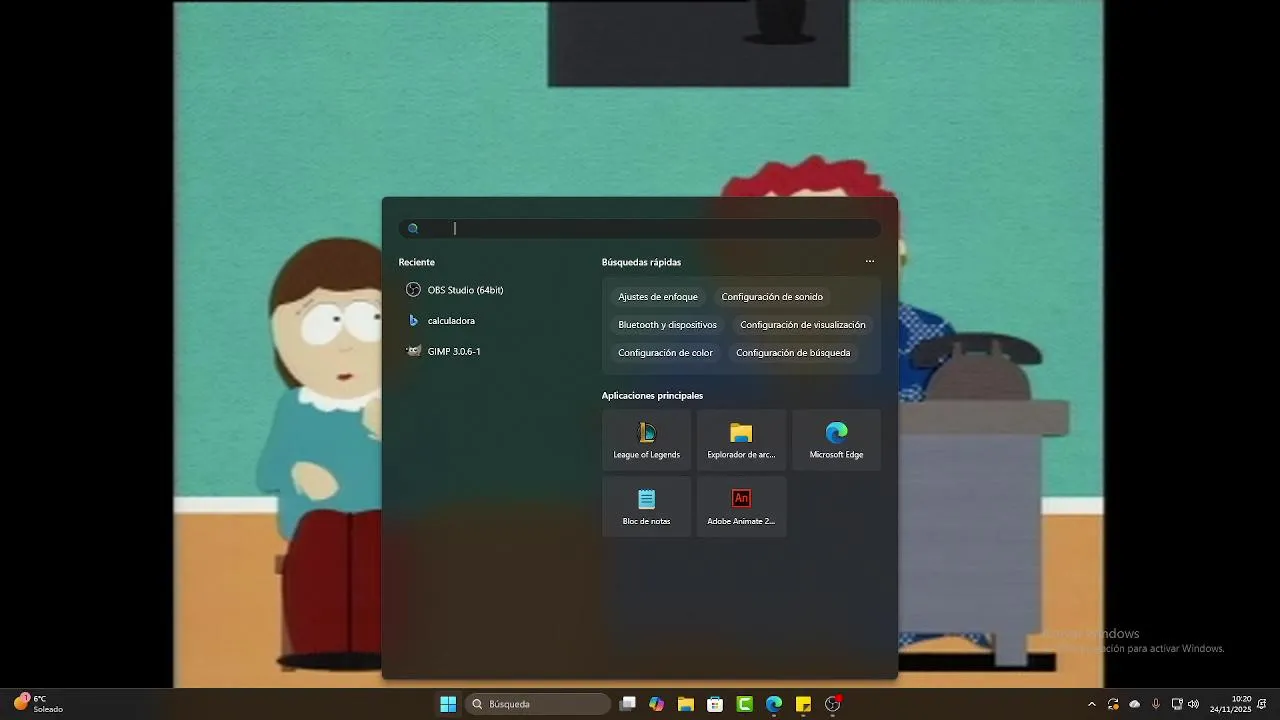The image size is (1280, 720).
Task: Select the Configuración de sonido quick search
Action: pos(772,297)
